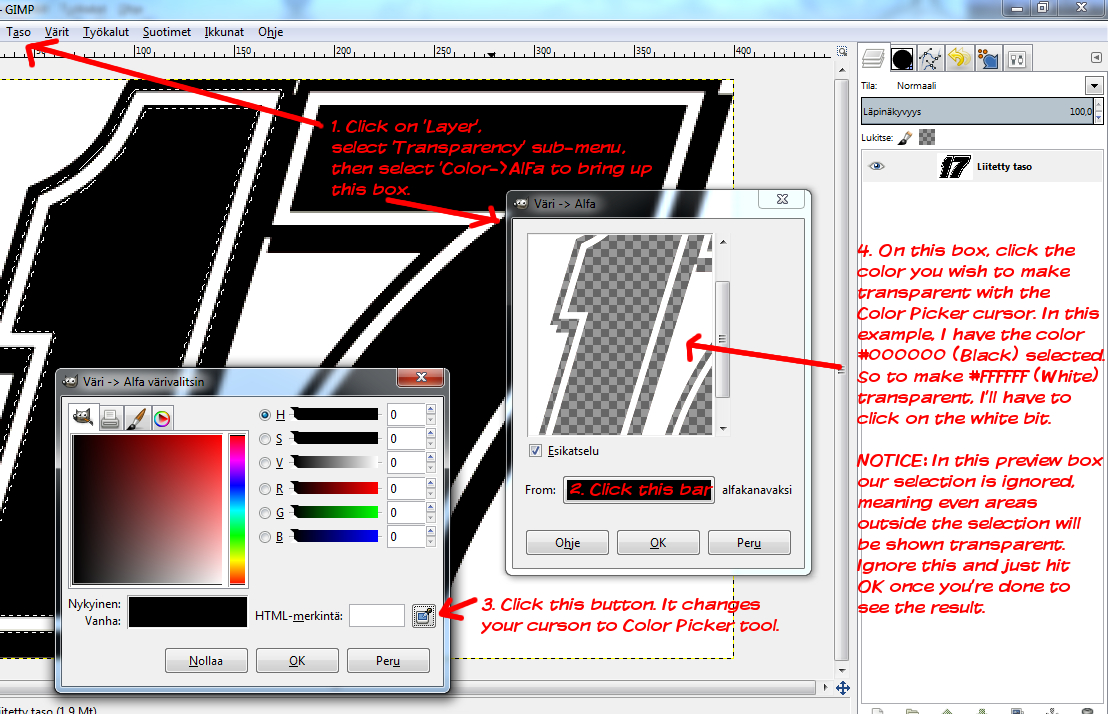The width and height of the screenshot is (1108, 714).
Task: Open the Tila layer mode dropdown
Action: pos(1094,86)
